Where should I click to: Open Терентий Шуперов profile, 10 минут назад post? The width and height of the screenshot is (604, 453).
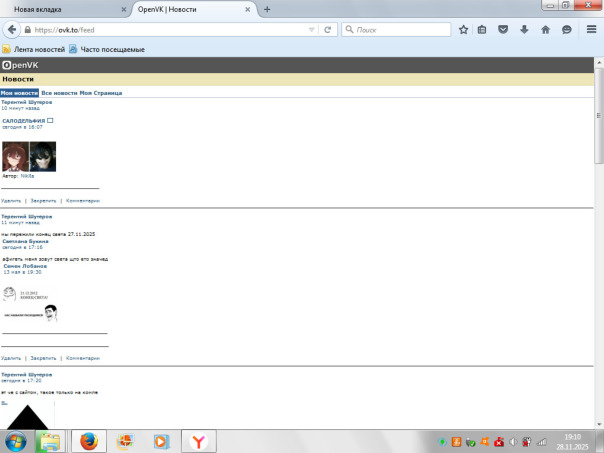point(27,102)
